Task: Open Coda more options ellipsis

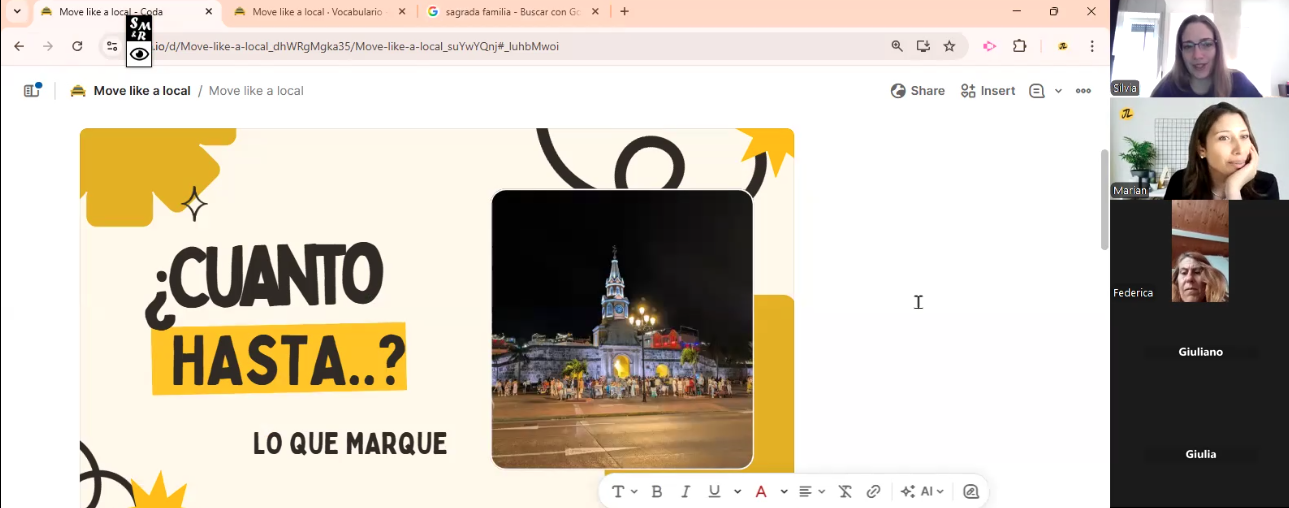Action: tap(1083, 90)
